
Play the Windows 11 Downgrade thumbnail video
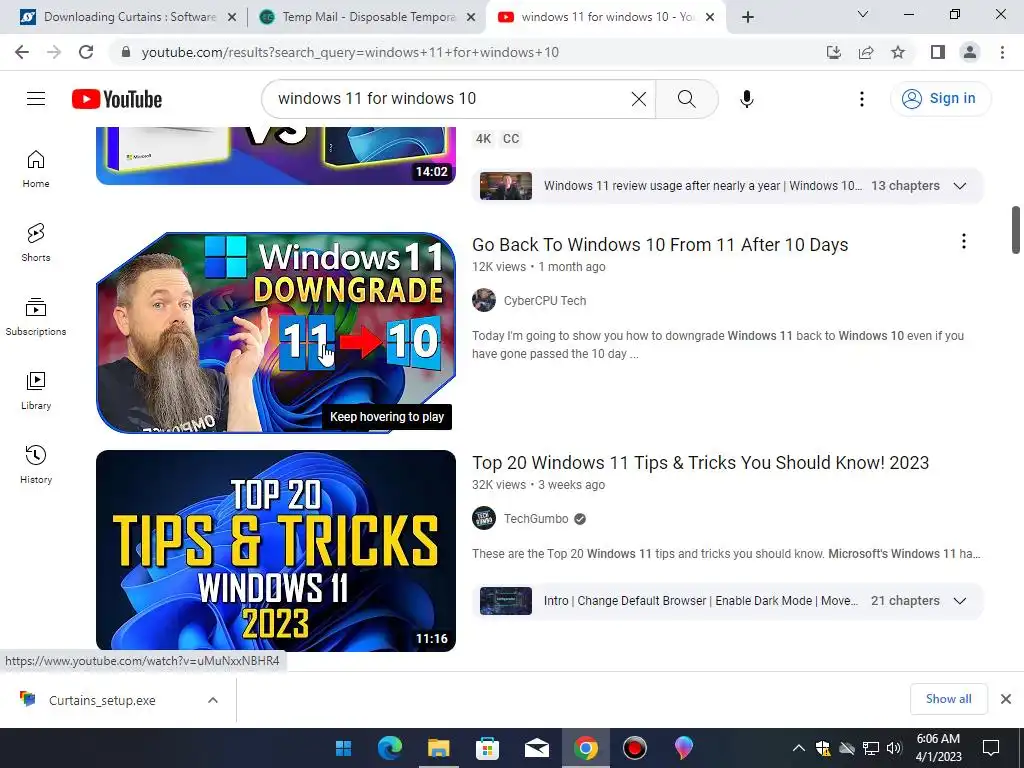(x=276, y=332)
